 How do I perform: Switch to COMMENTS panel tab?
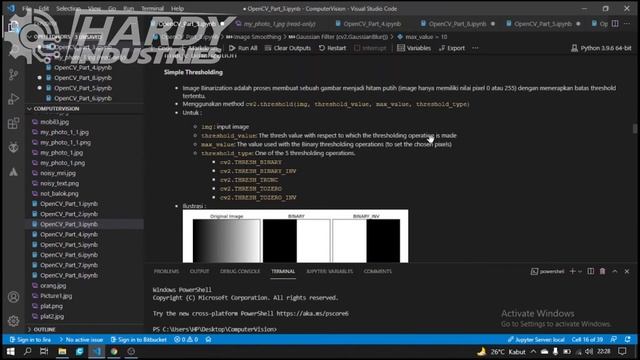point(378,271)
